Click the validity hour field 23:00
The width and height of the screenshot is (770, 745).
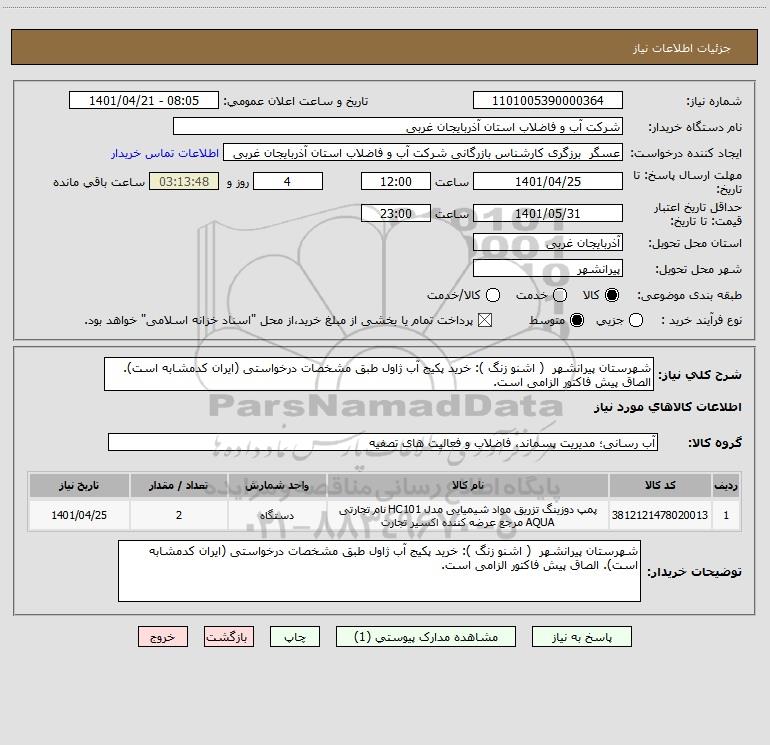396,213
